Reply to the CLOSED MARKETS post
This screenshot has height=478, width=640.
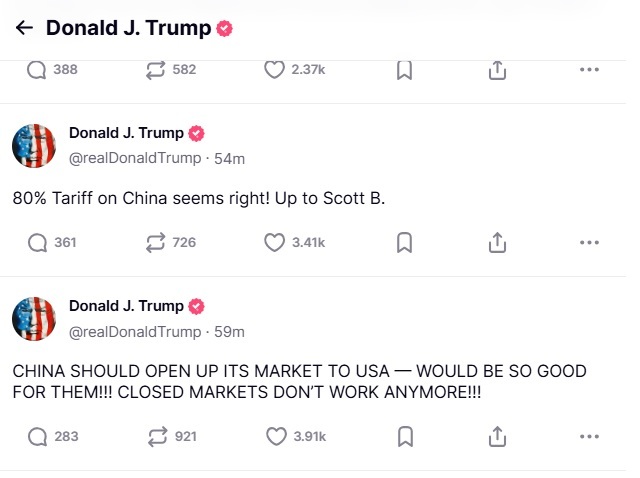[x=38, y=436]
